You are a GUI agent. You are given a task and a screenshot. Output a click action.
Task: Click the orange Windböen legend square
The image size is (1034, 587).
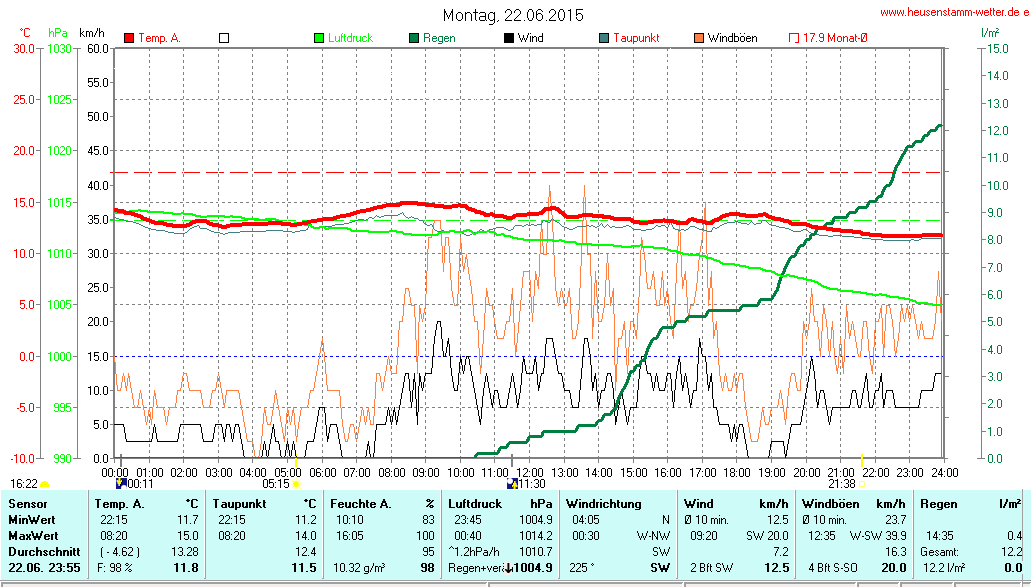[698, 38]
